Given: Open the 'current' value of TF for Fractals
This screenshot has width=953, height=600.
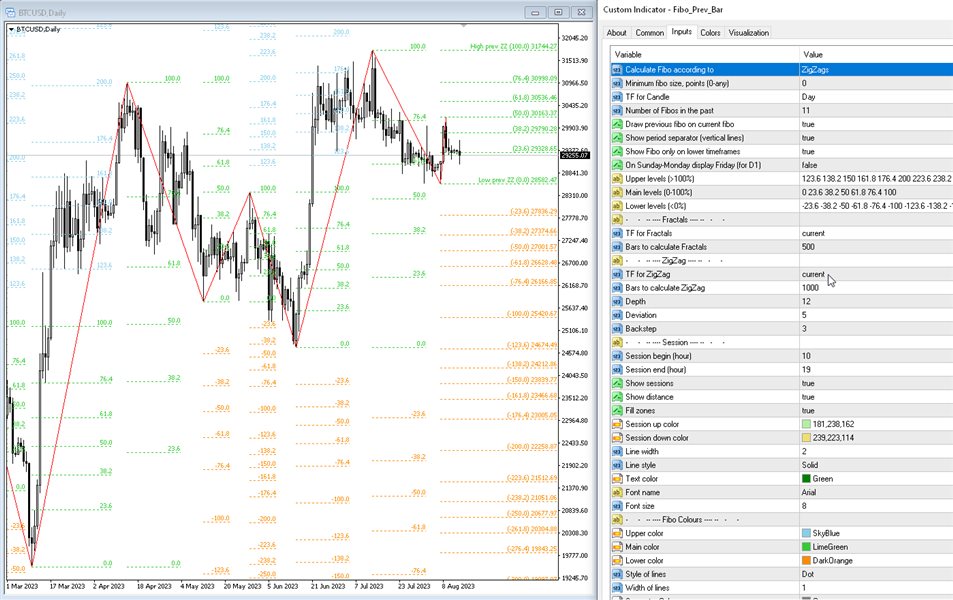Looking at the screenshot, I should [x=813, y=233].
